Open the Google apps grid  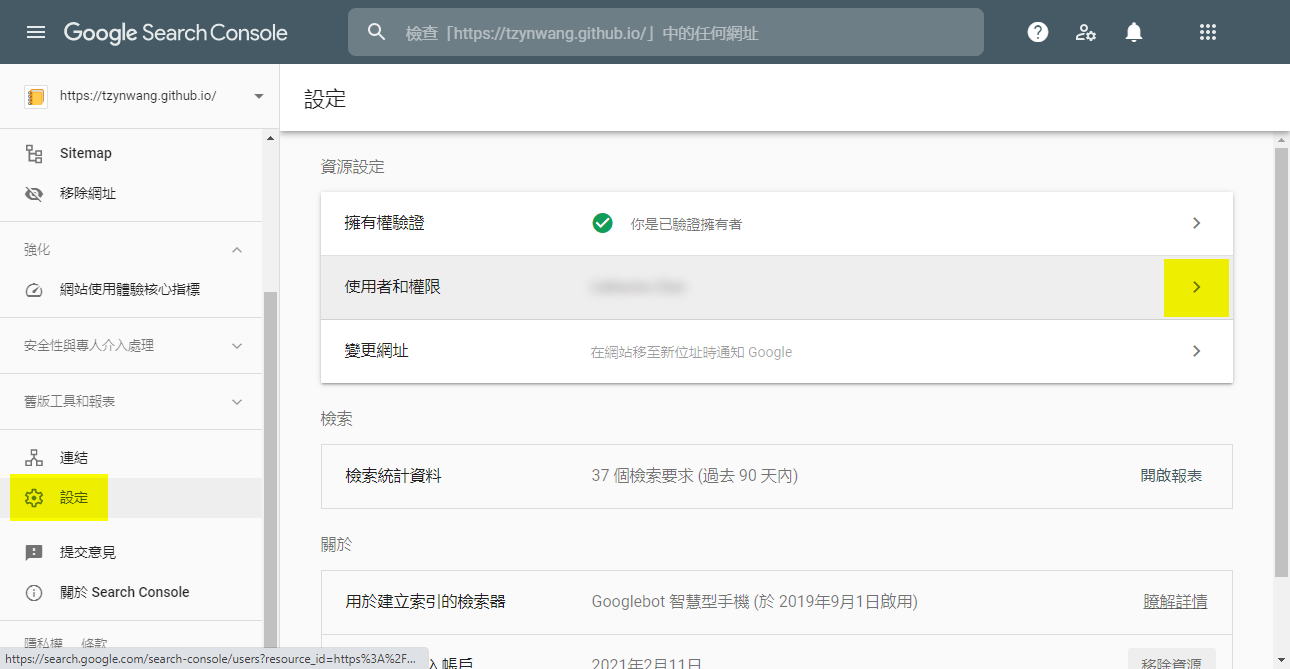point(1208,32)
